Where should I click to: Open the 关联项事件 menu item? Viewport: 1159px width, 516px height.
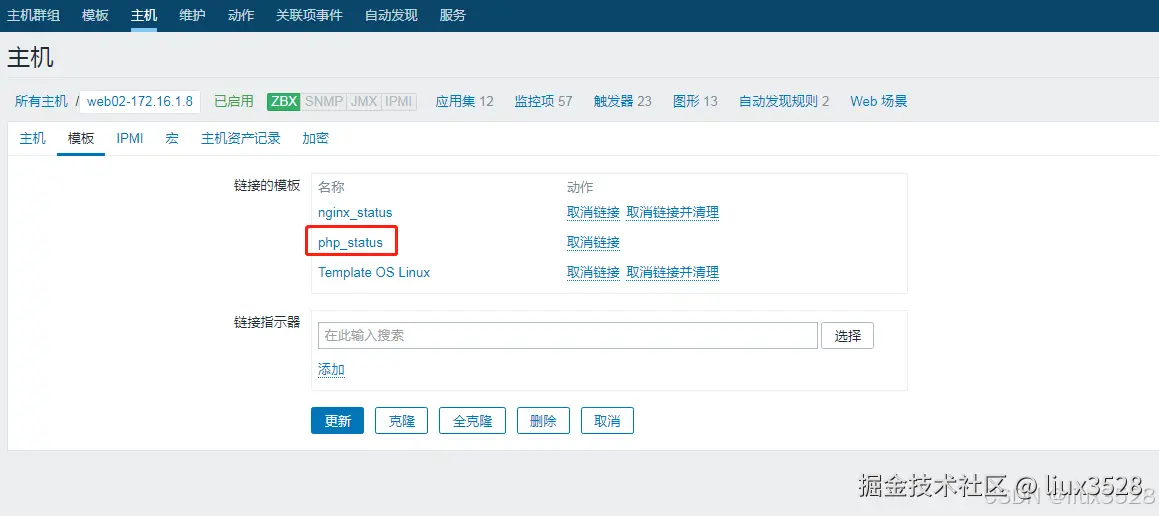point(309,15)
